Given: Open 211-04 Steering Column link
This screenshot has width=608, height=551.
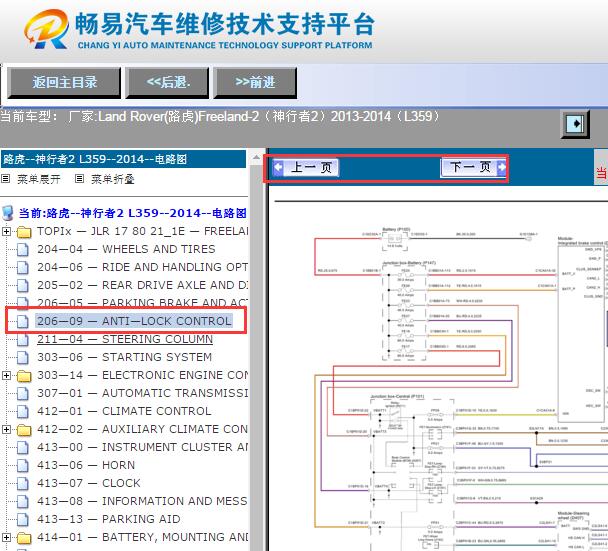Looking at the screenshot, I should tap(125, 339).
